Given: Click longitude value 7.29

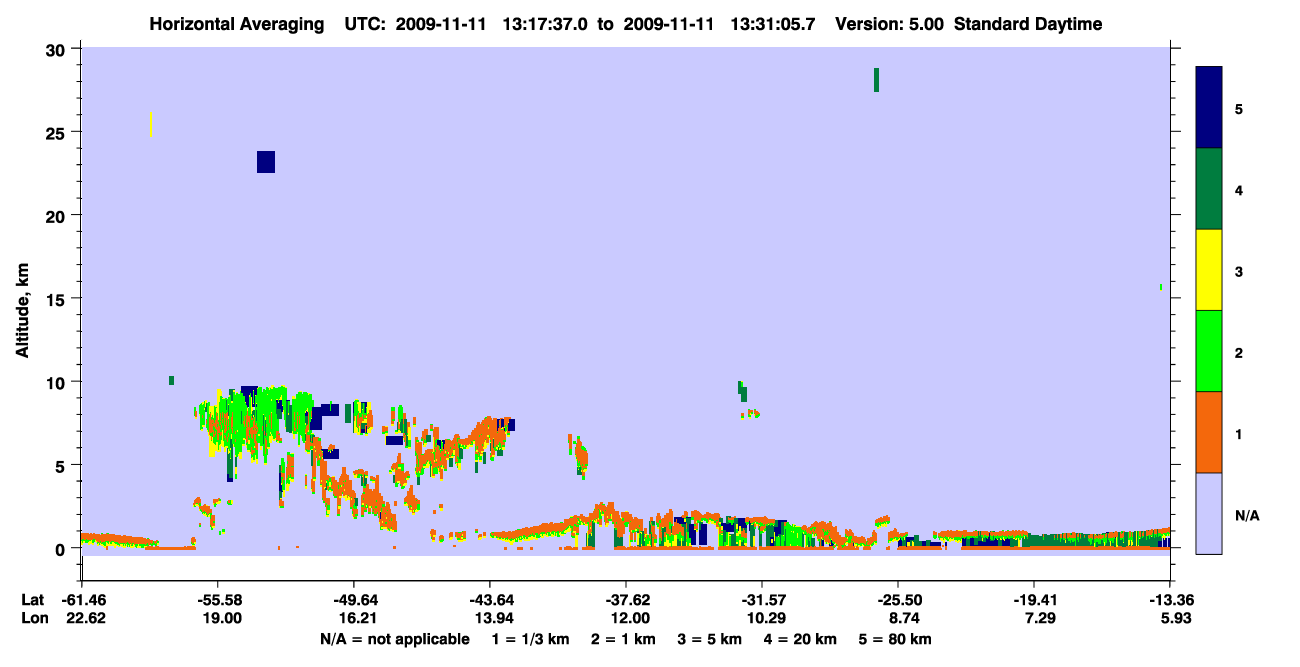Looking at the screenshot, I should (1040, 619).
